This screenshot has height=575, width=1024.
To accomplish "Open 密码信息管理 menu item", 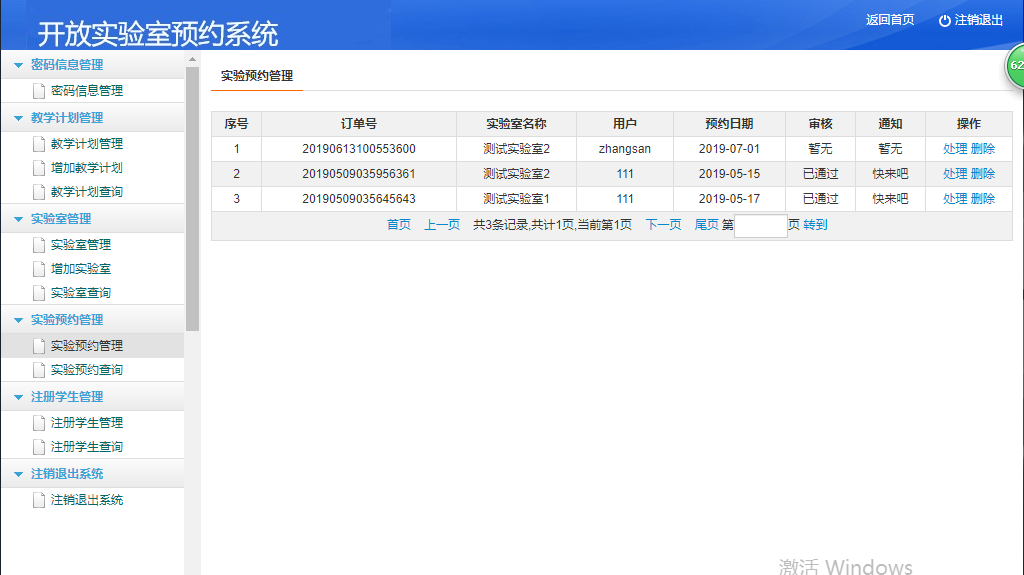I will click(87, 91).
